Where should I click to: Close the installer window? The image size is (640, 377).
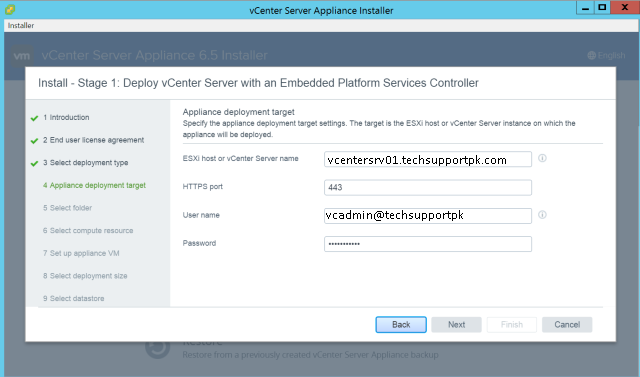(x=625, y=8)
